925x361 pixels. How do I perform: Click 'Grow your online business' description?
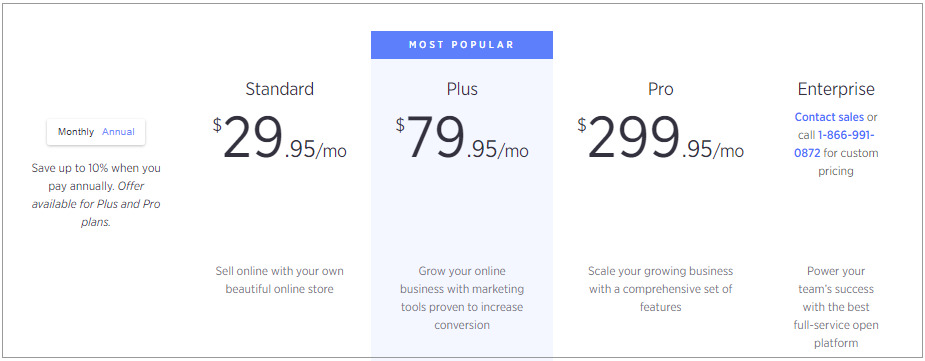(462, 298)
